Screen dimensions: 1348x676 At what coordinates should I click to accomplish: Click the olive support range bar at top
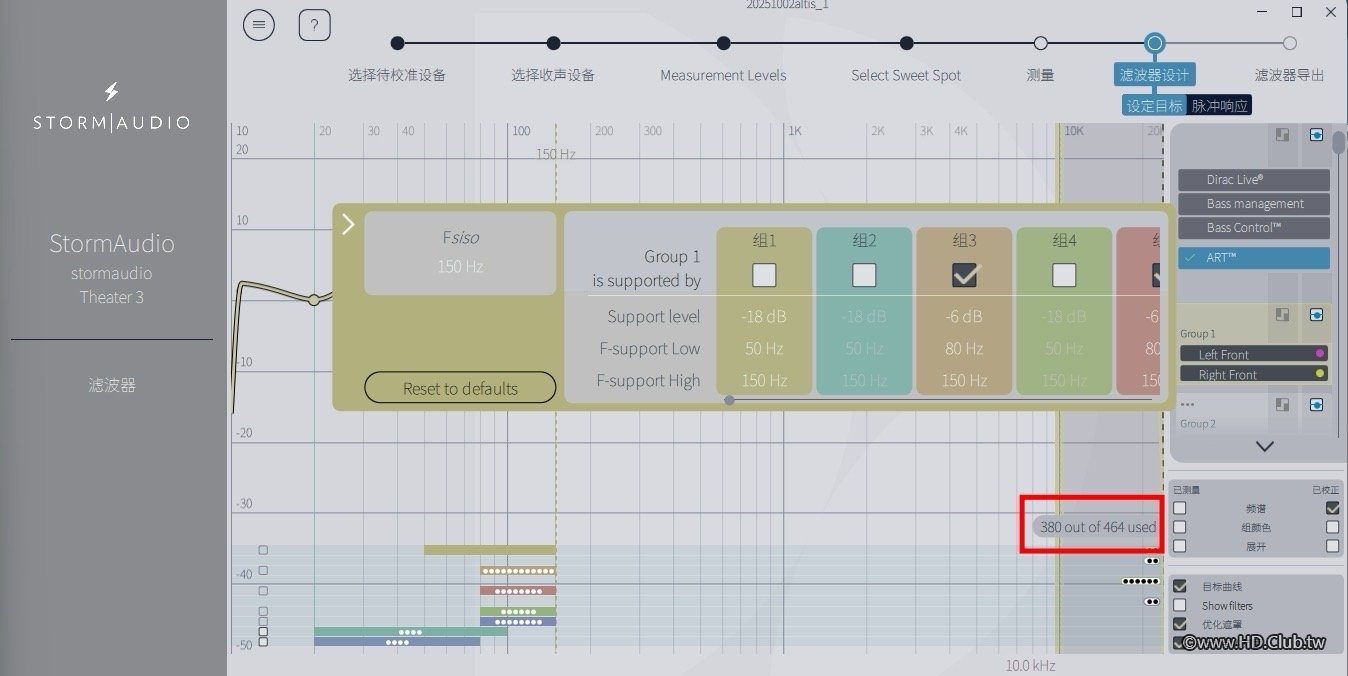click(490, 550)
